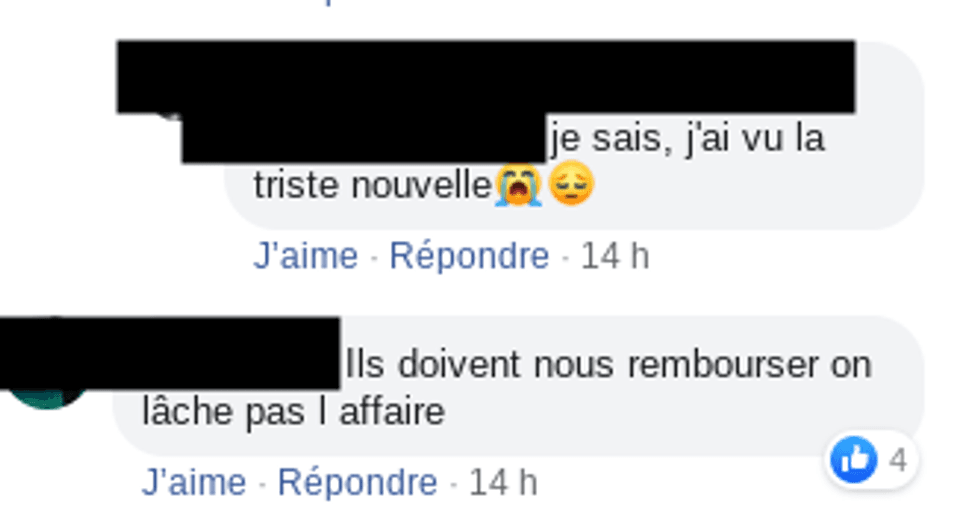980x527 pixels.
Task: Click the blue thumbs-up reaction icon
Action: pos(853,459)
